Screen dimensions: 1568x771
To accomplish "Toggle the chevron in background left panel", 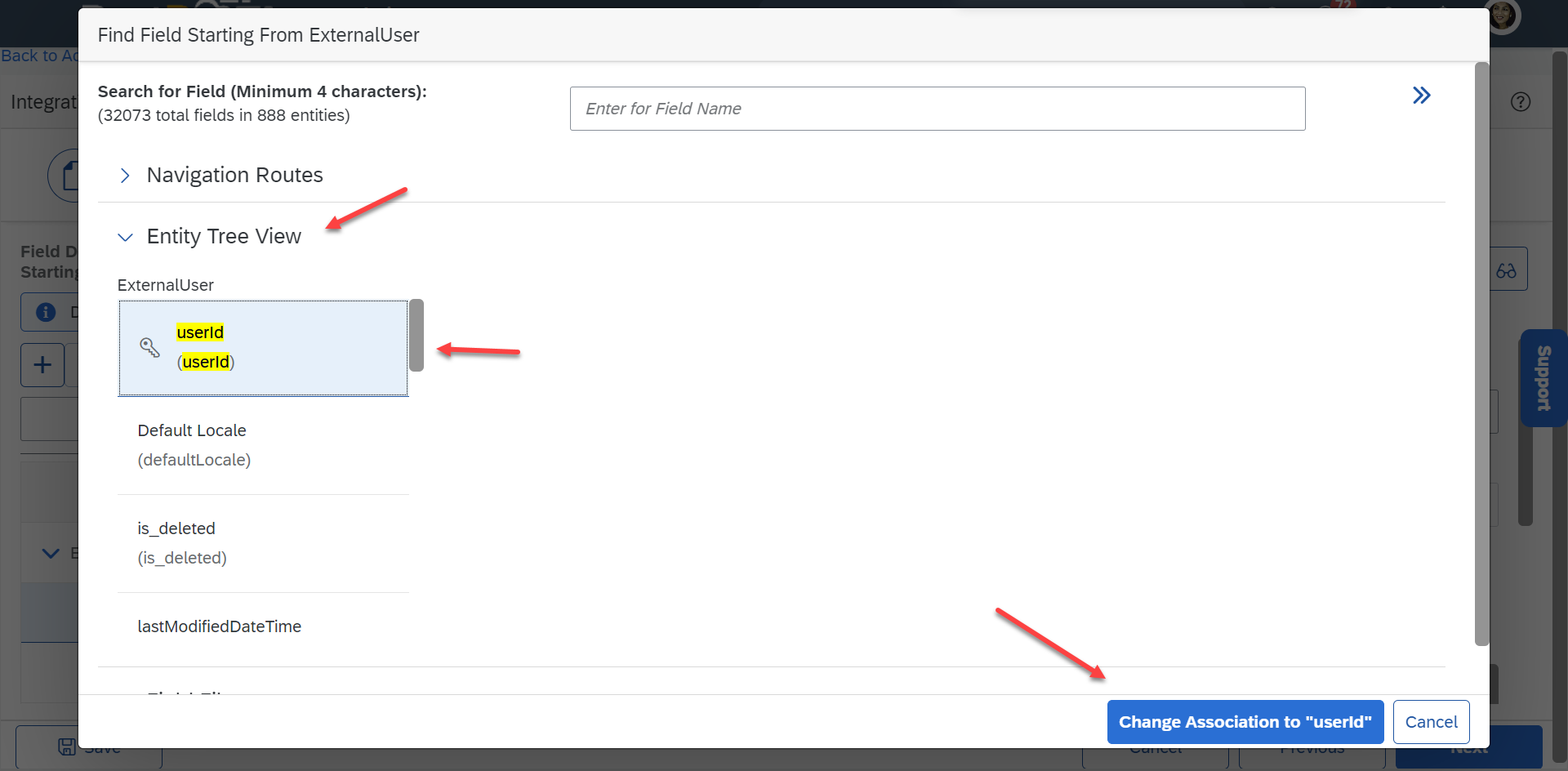I will (x=51, y=554).
